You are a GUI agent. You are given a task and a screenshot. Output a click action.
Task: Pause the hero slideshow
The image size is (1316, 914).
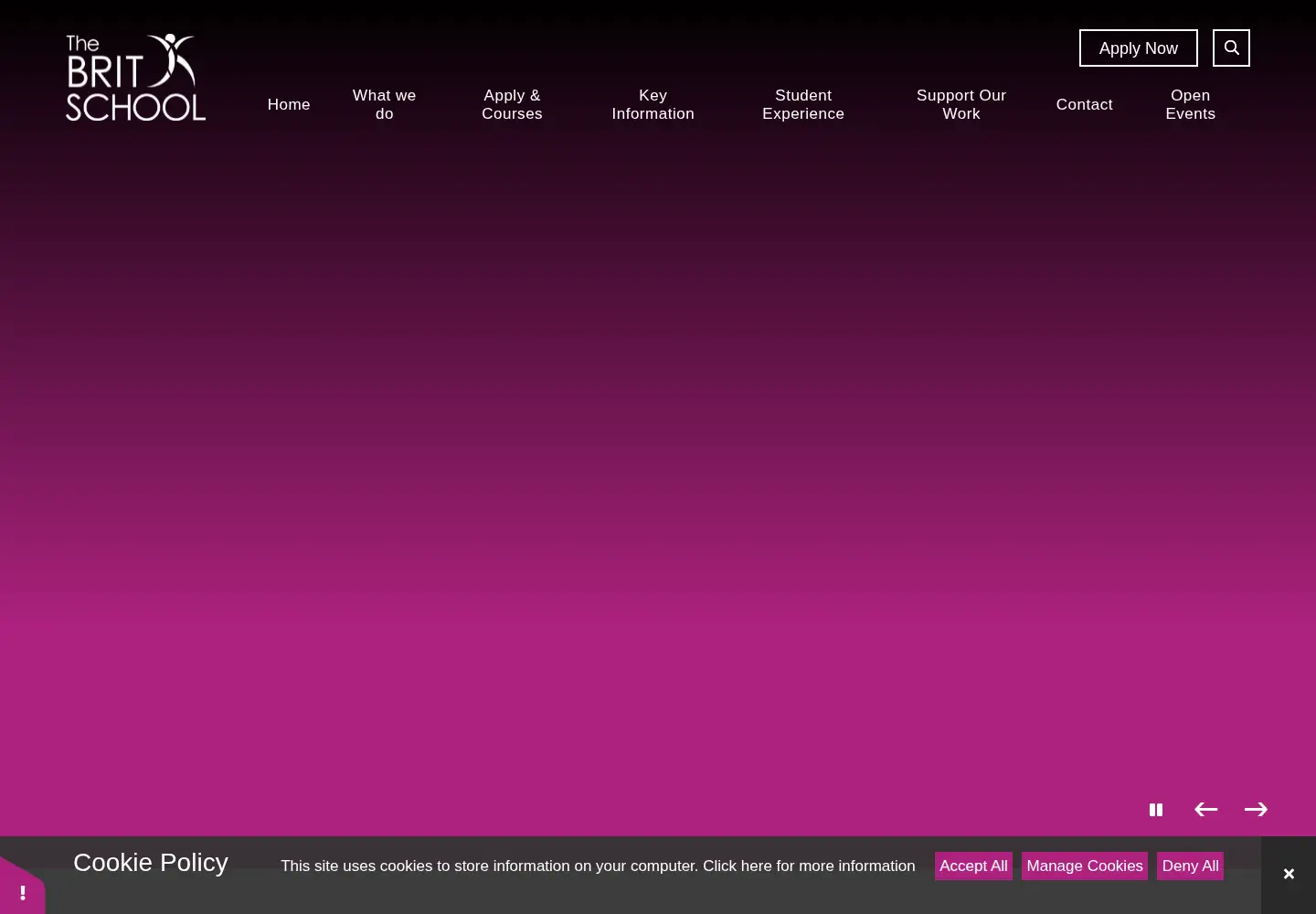coord(1156,810)
